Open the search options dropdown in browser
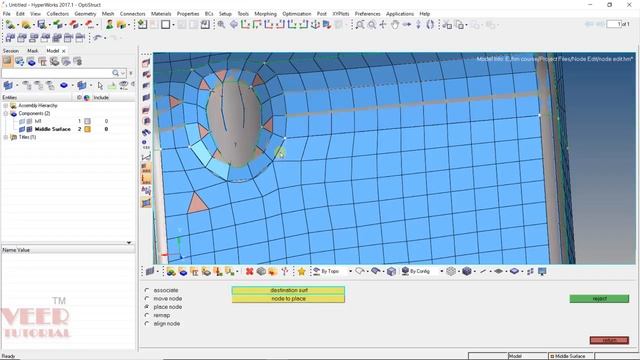 click(123, 73)
